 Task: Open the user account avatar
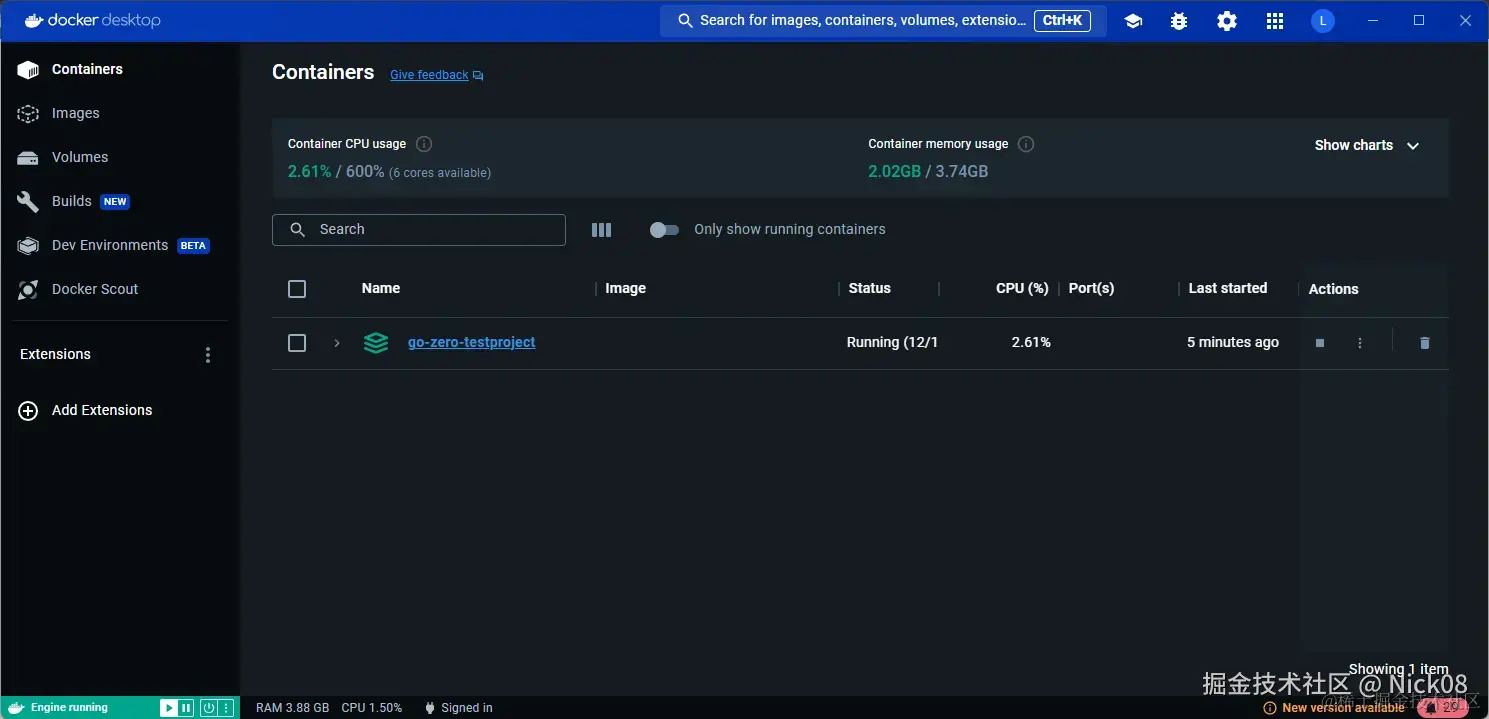click(1323, 21)
